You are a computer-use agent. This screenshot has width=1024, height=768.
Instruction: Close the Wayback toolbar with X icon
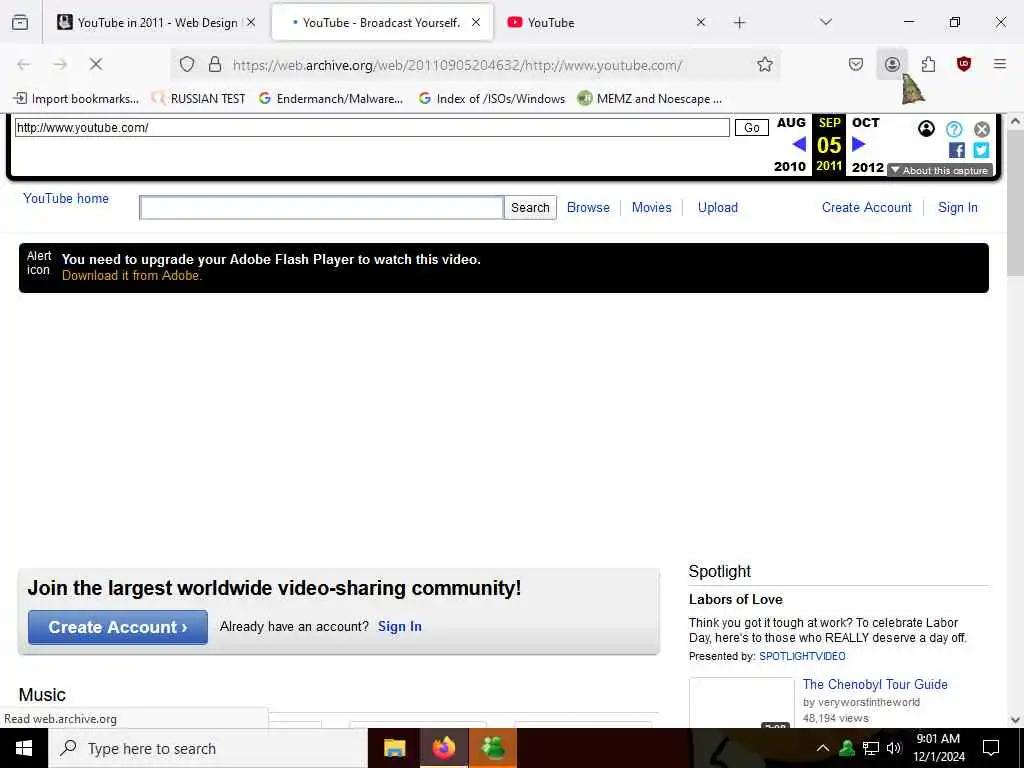click(982, 129)
